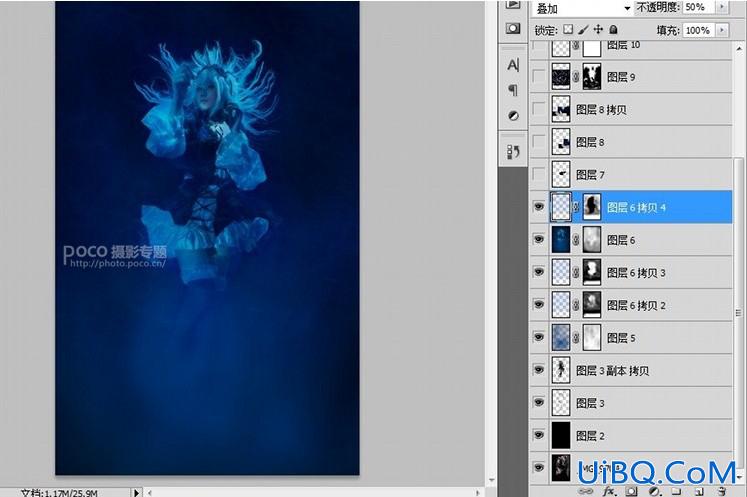Screen dimensions: 747x497
Task: Click mask link icon on 图层 9
Action: point(576,77)
